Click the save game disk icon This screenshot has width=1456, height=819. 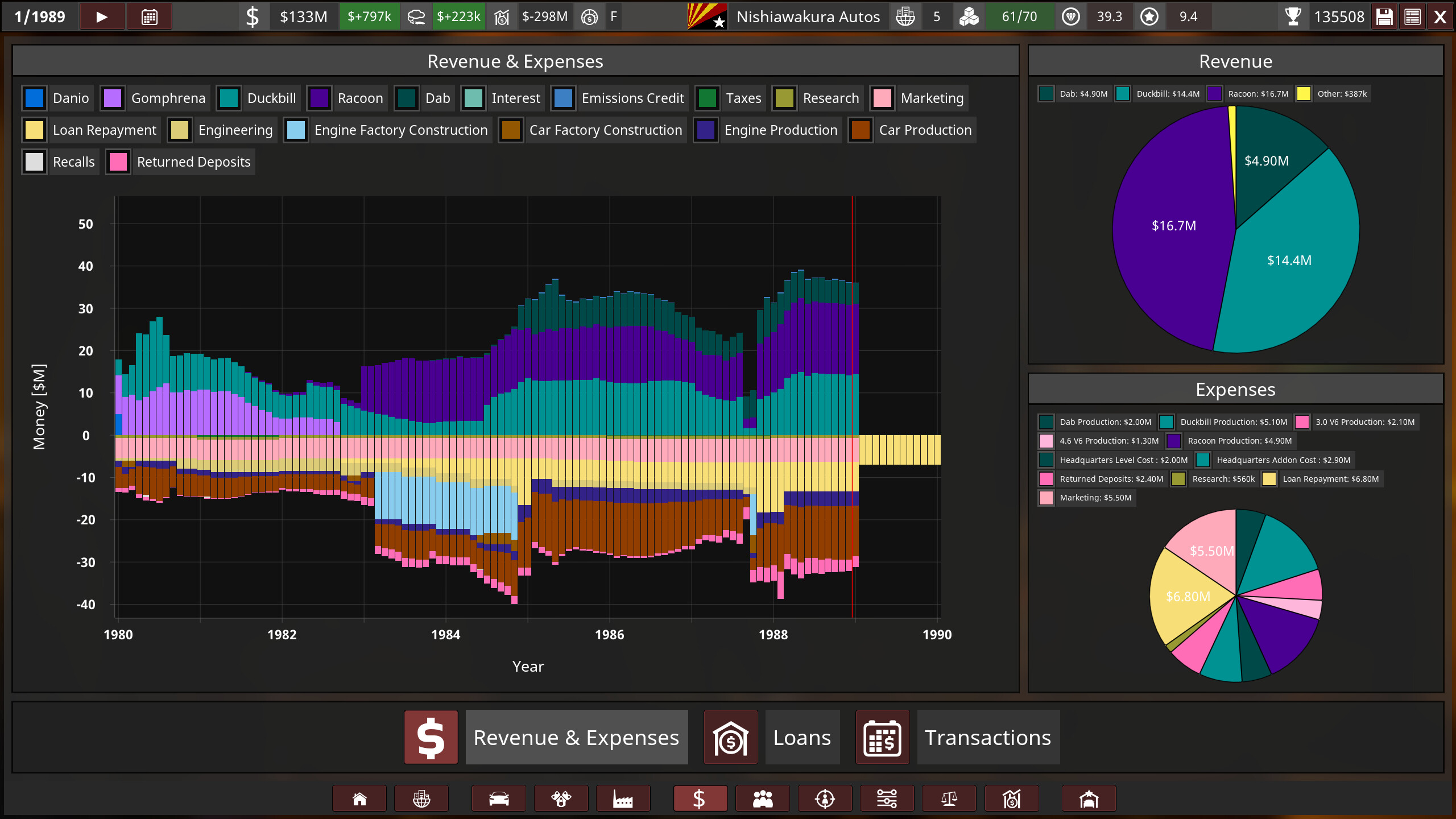1384,16
